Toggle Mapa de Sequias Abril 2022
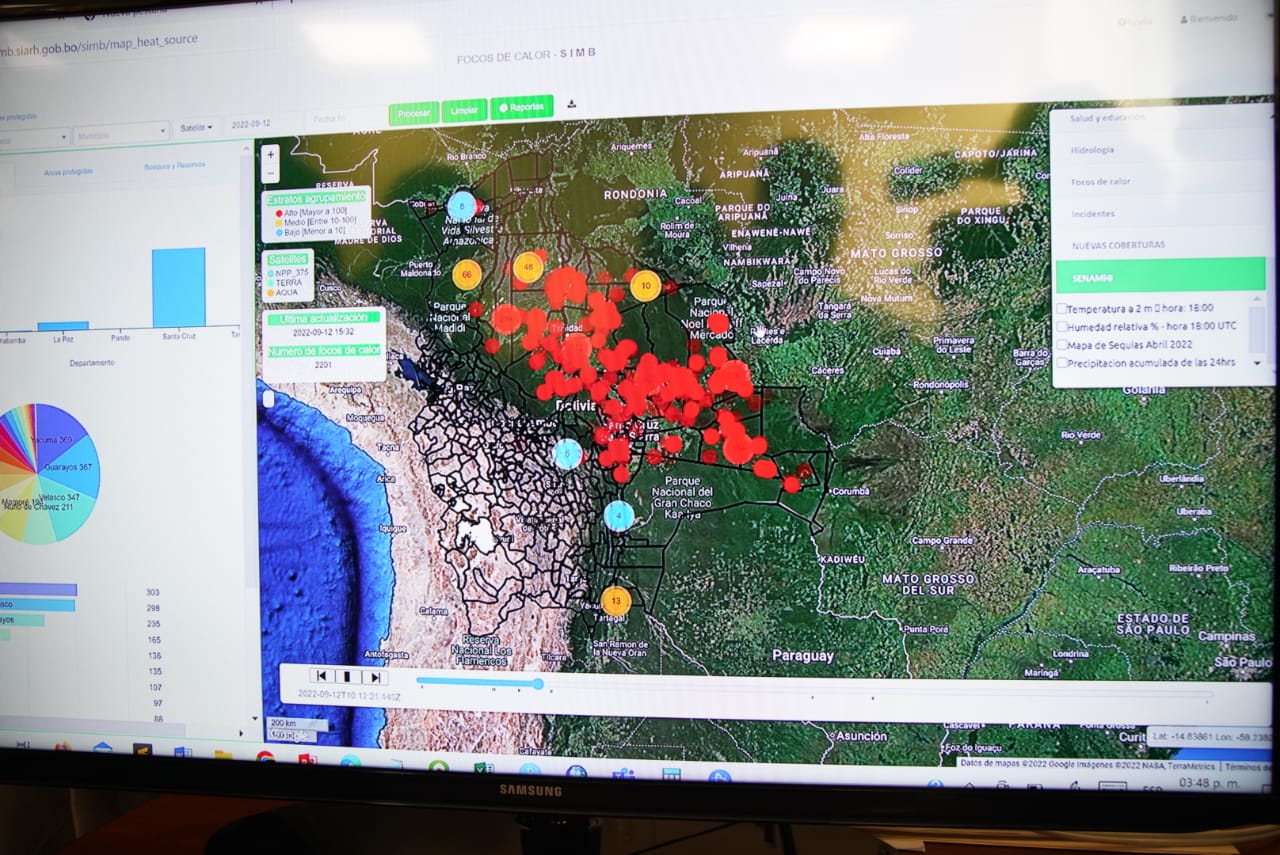The height and width of the screenshot is (855, 1280). (1062, 345)
